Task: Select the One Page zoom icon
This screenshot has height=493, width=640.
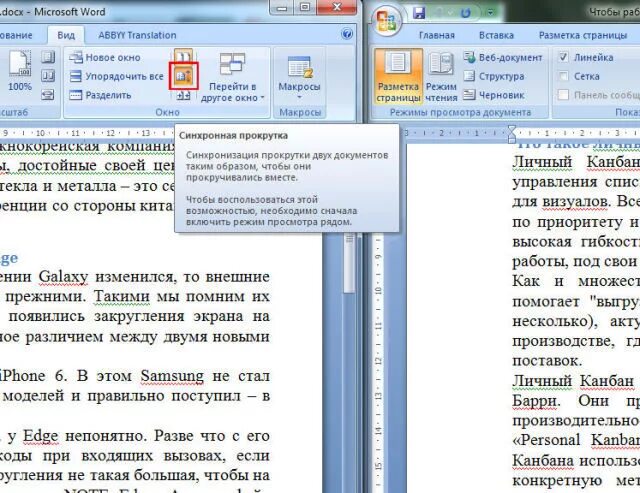Action: tap(48, 57)
